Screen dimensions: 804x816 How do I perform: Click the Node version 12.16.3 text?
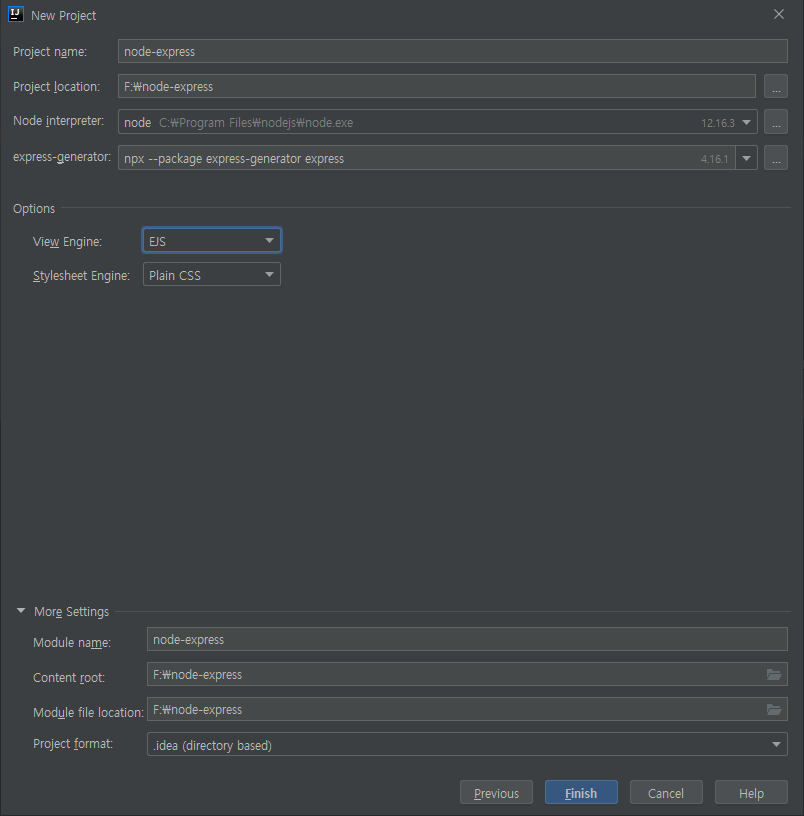pos(718,123)
